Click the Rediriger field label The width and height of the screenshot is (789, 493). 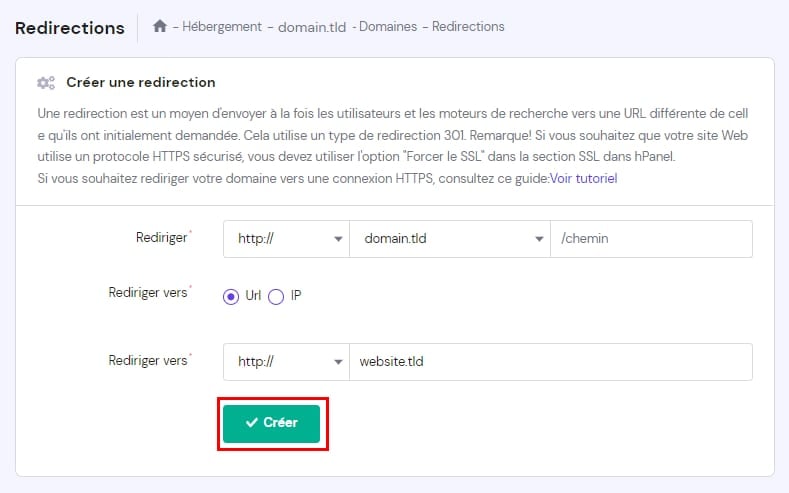[161, 237]
